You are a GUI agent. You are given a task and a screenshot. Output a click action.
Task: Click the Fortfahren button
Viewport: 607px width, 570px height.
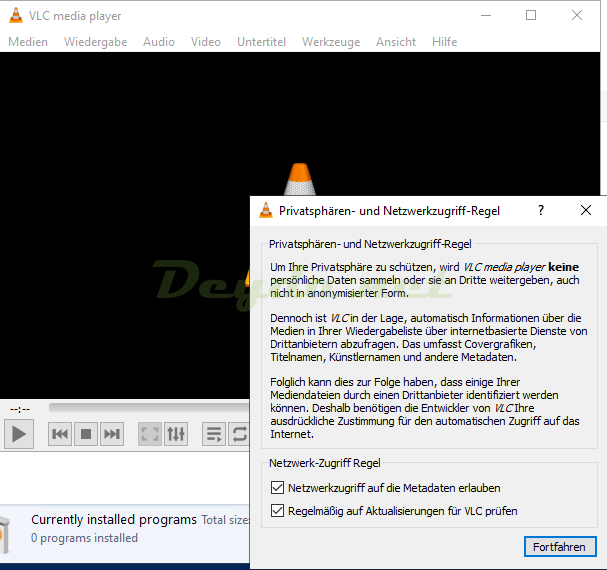(x=559, y=546)
